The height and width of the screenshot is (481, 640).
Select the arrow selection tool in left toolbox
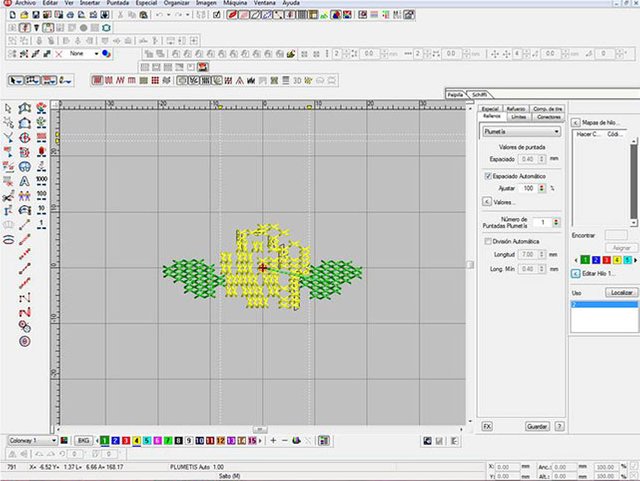8,109
